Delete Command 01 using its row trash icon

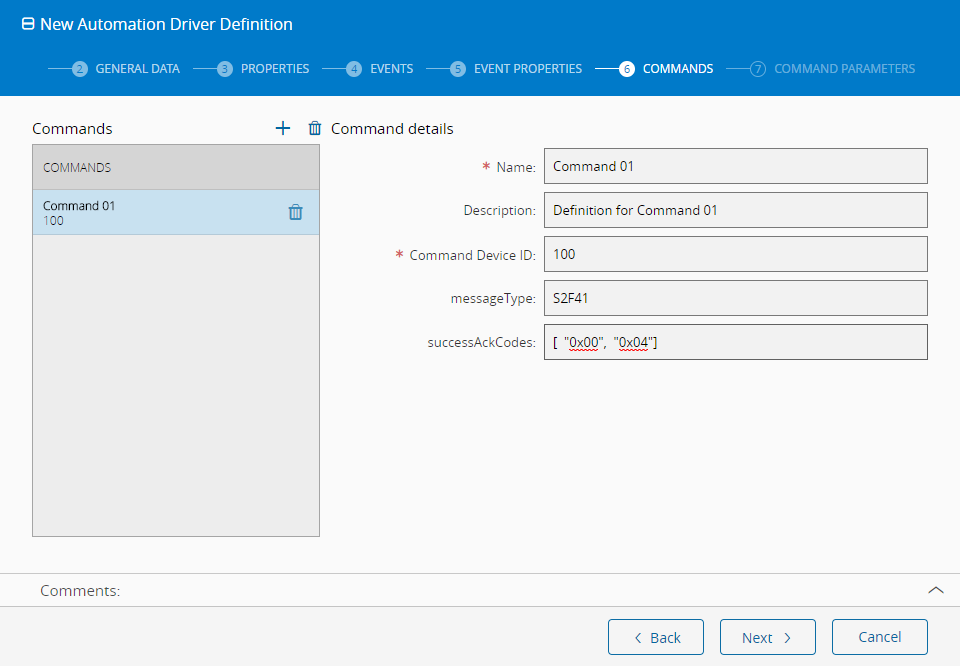pyautogui.click(x=295, y=212)
